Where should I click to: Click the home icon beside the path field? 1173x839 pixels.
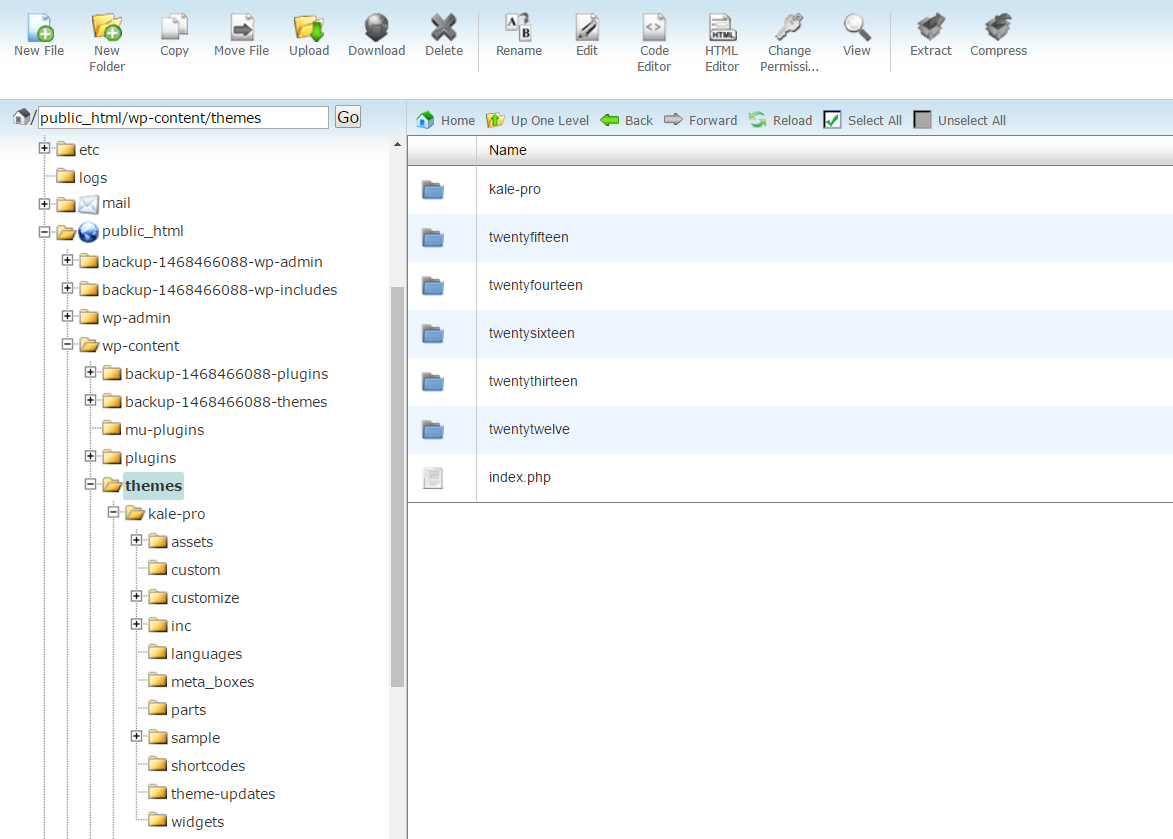click(x=22, y=117)
